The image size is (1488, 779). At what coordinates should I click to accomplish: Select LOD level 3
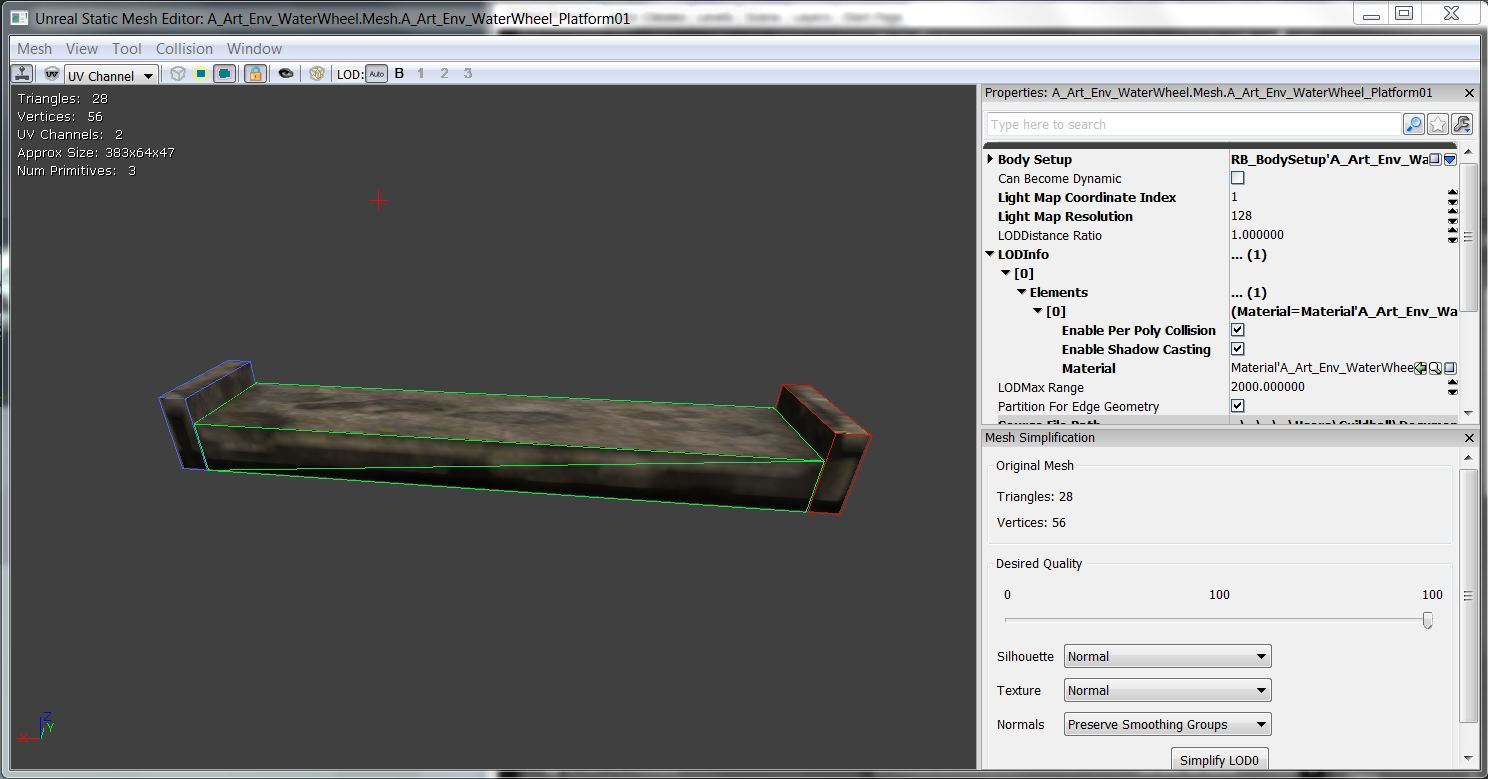467,73
